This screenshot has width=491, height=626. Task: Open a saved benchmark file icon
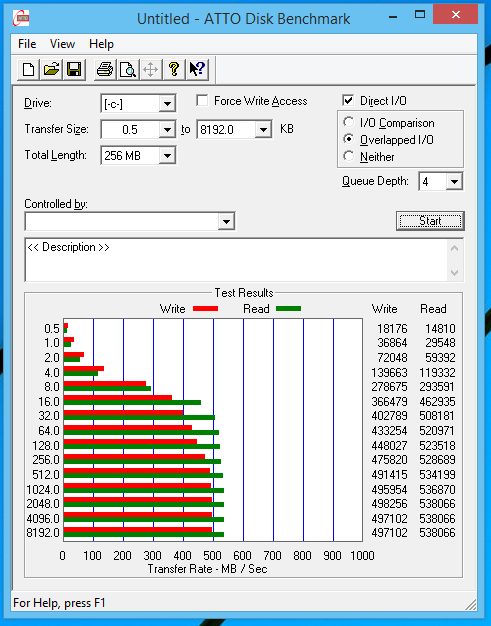51,69
